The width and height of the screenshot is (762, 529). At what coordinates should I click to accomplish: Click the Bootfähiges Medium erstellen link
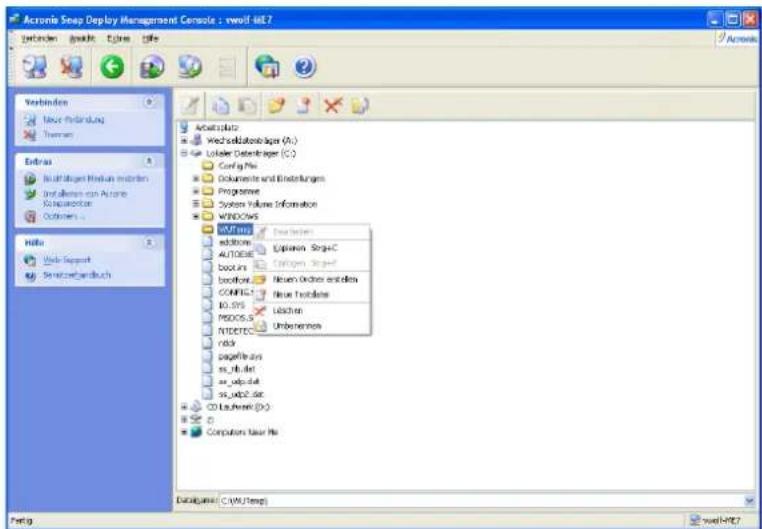95,179
